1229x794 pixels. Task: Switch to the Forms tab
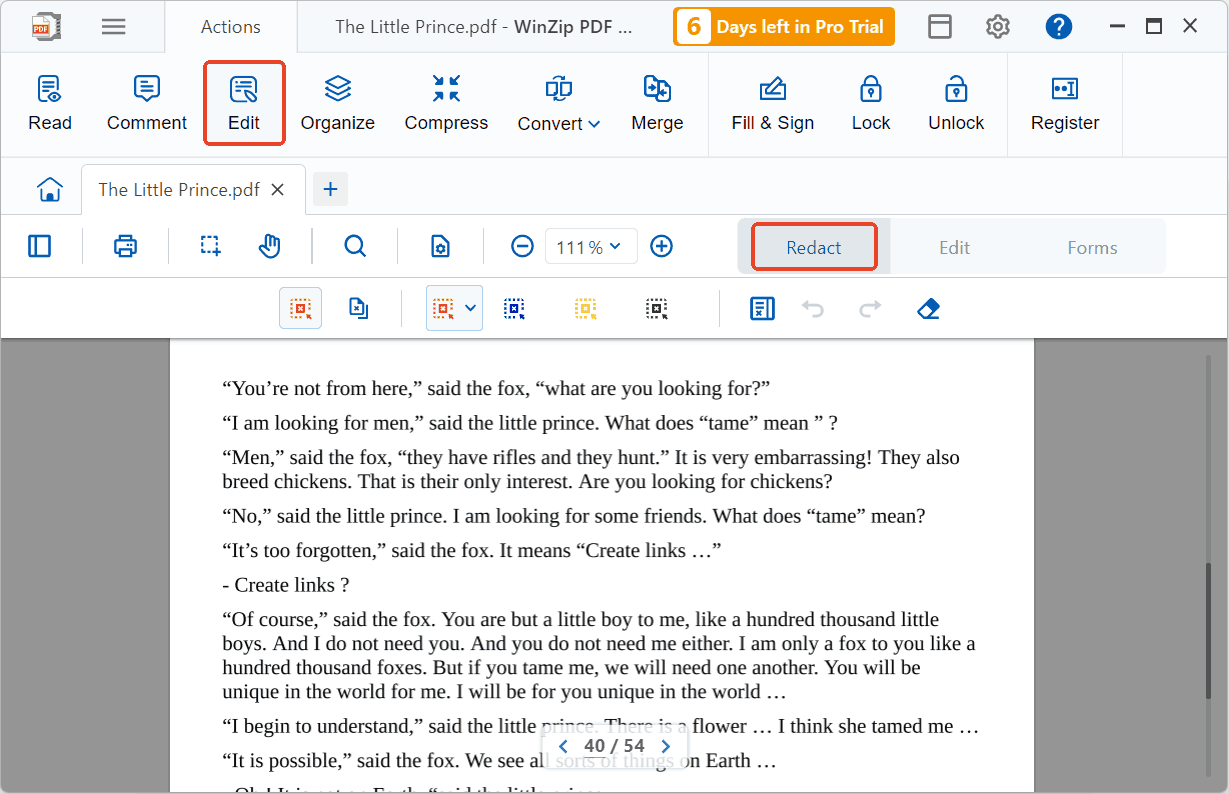click(x=1092, y=246)
